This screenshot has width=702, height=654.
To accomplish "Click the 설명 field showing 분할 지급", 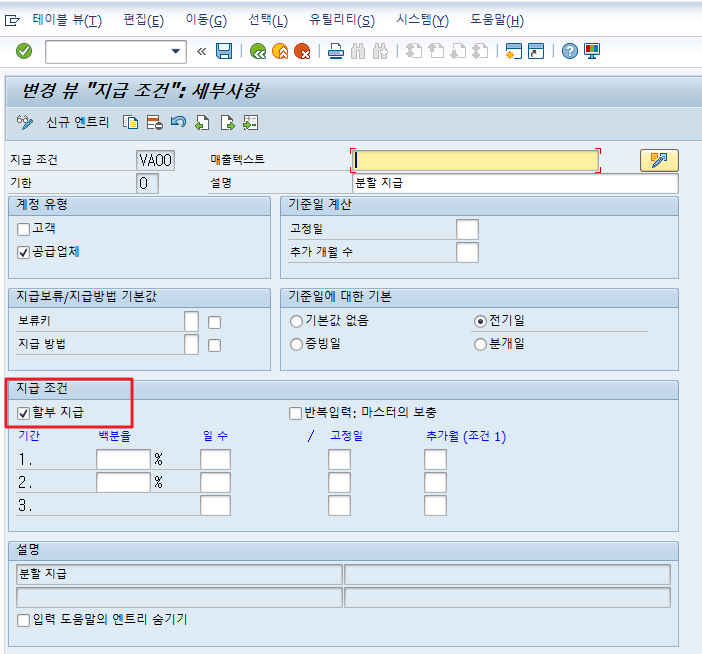I will click(515, 183).
